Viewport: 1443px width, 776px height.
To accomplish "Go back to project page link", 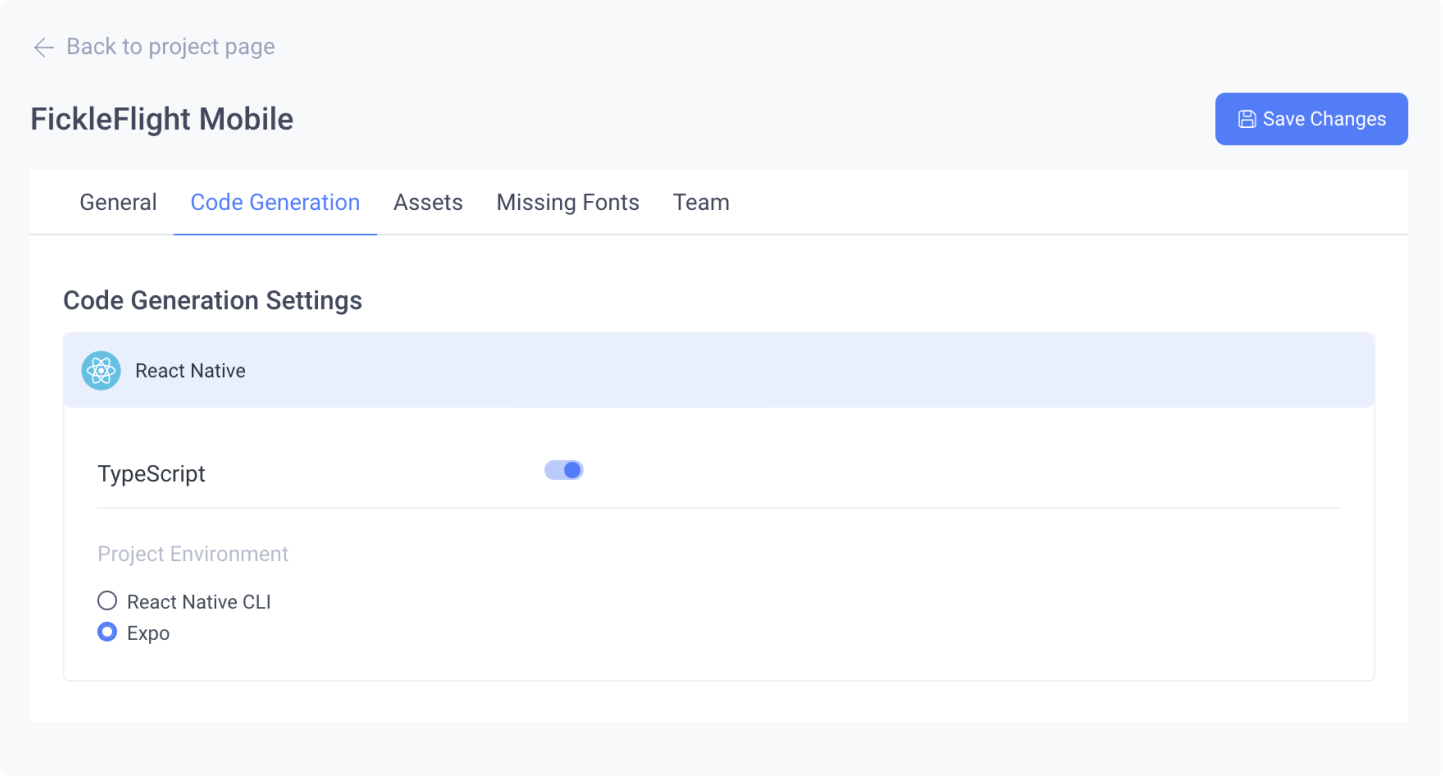I will pyautogui.click(x=154, y=47).
